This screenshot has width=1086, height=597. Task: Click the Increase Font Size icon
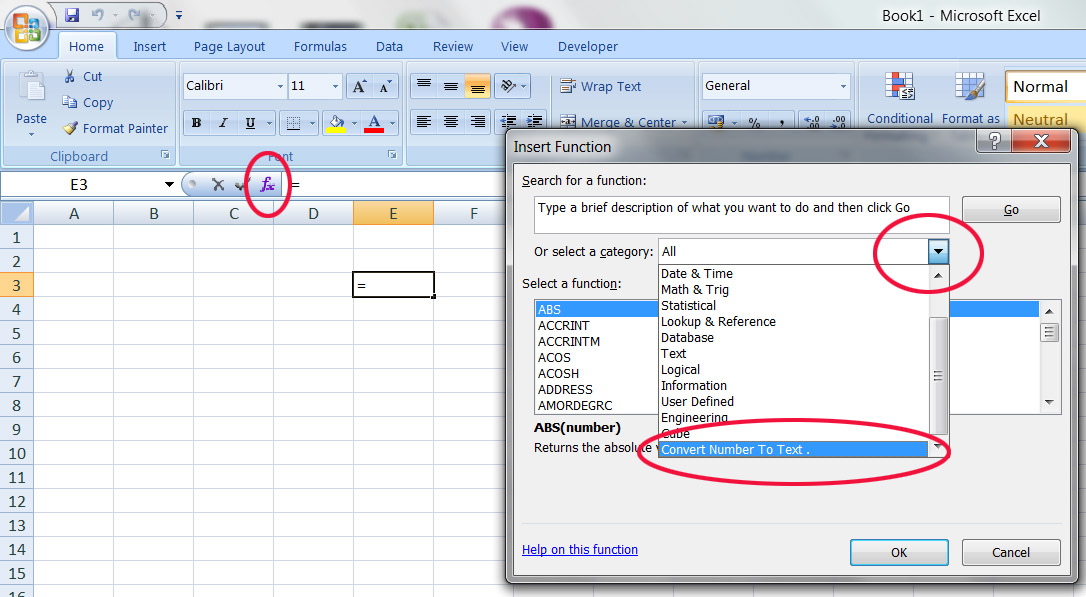(359, 87)
